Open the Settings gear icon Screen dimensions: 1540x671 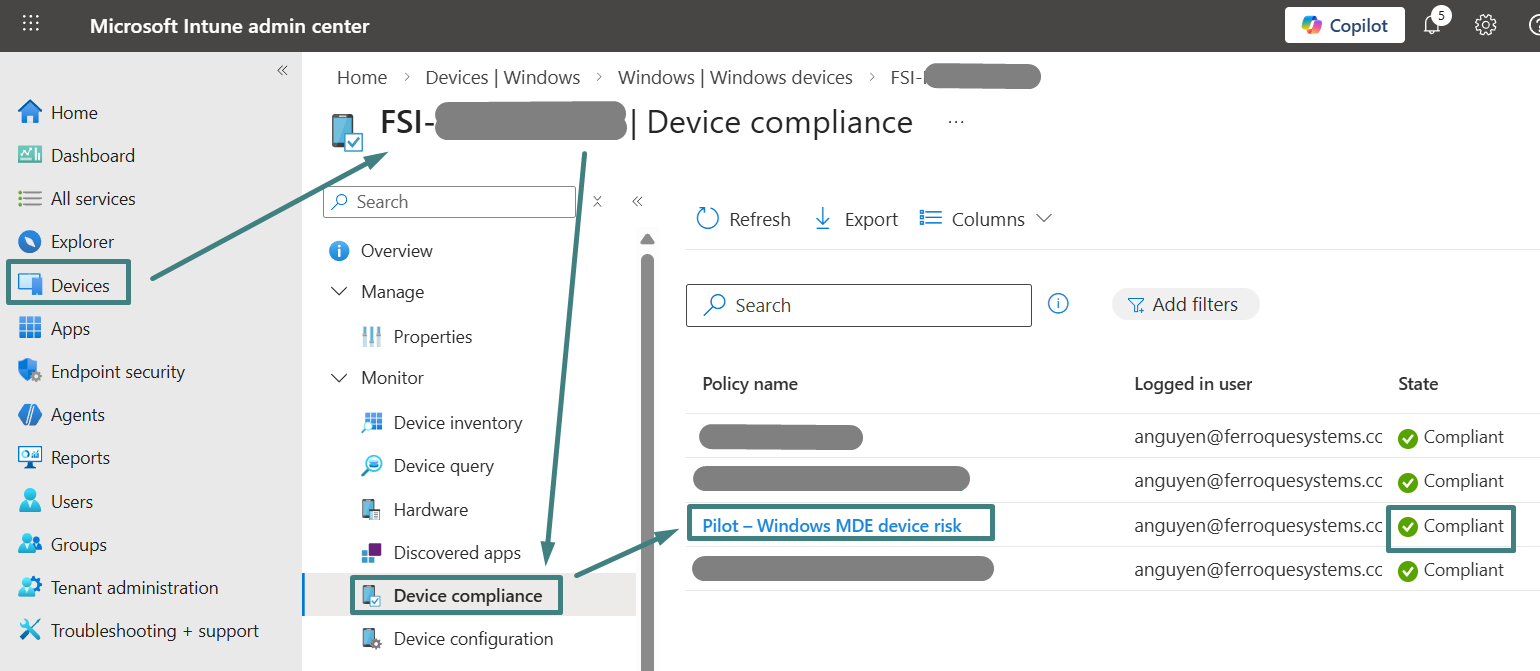point(1485,25)
